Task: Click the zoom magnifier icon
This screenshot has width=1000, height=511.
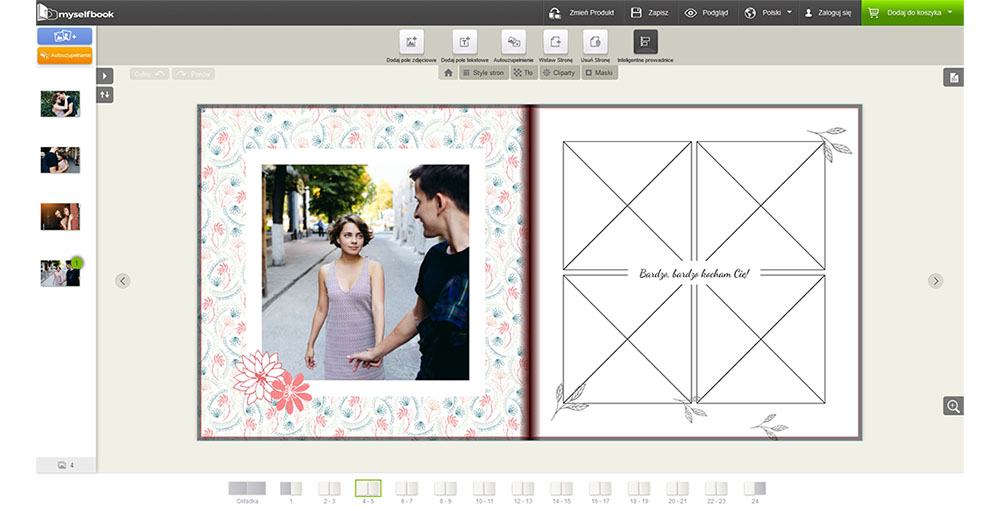Action: pos(953,405)
